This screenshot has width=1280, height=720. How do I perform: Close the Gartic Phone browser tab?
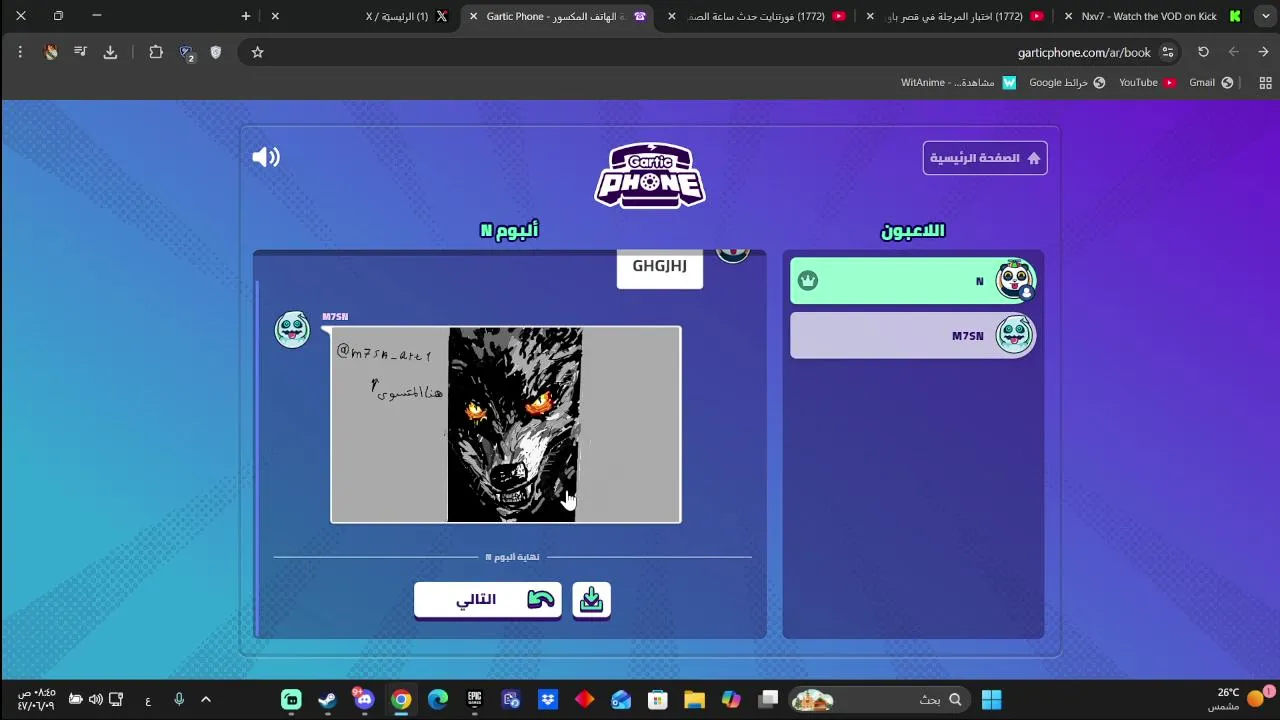pos(473,16)
